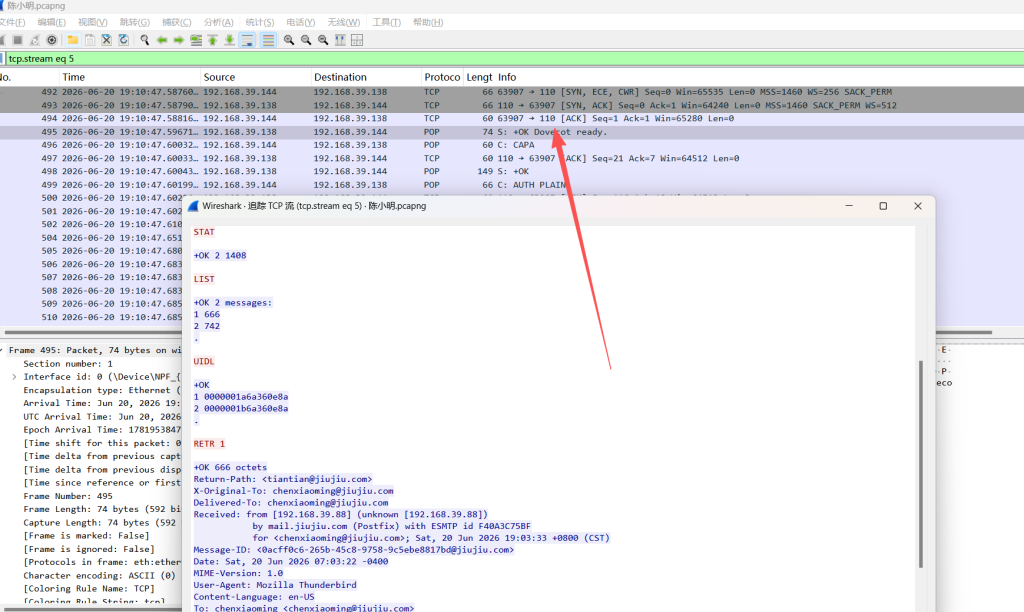Image resolution: width=1024 pixels, height=612 pixels.
Task: Reset text to normal size icon
Action: click(x=323, y=40)
